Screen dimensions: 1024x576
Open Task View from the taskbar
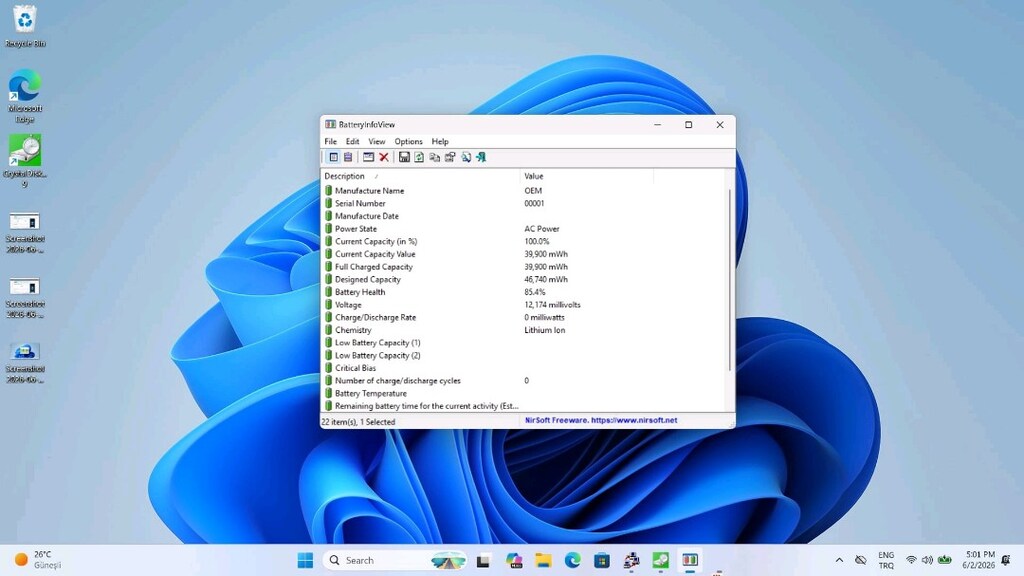[x=483, y=560]
